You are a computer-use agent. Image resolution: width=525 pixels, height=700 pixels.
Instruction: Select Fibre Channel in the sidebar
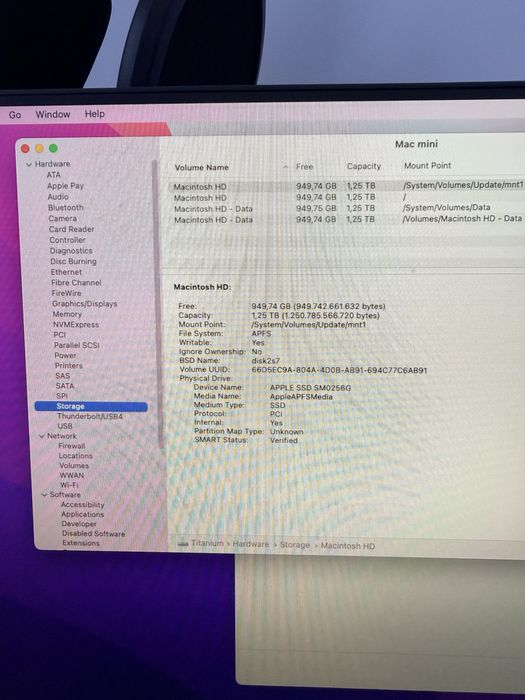click(x=76, y=283)
